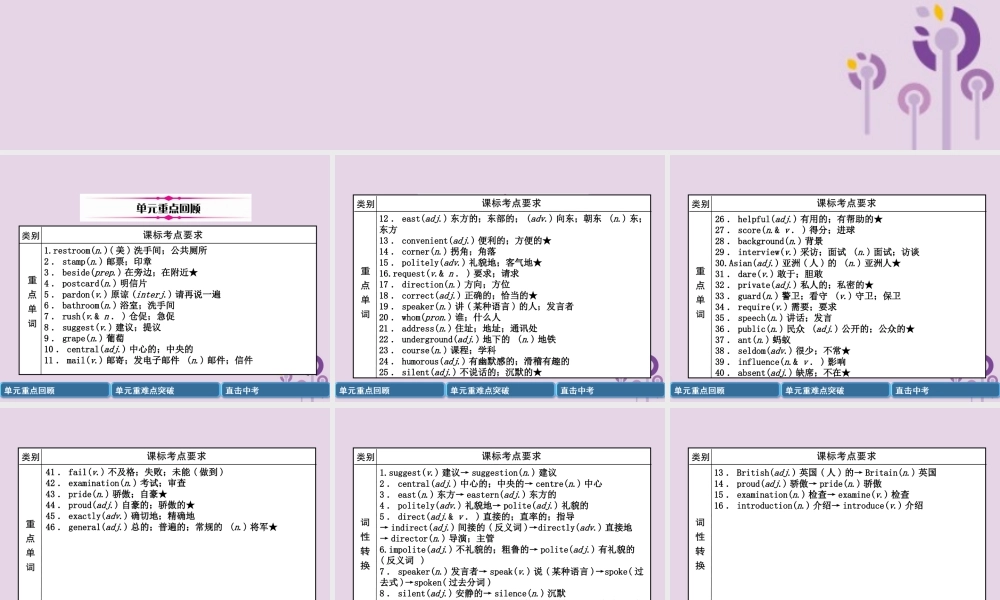Open the 词性转换 slide starting with suggest→suggestion
This screenshot has height=600, width=1000.
(499, 504)
